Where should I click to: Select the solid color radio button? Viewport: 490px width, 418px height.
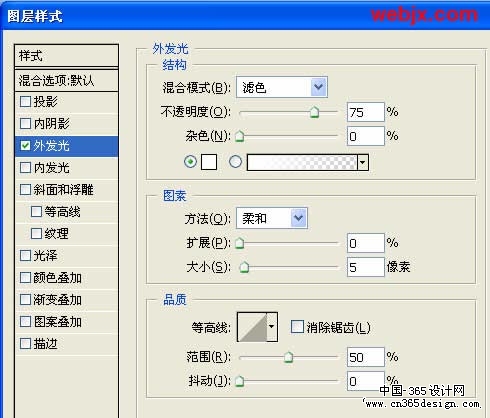click(x=190, y=162)
